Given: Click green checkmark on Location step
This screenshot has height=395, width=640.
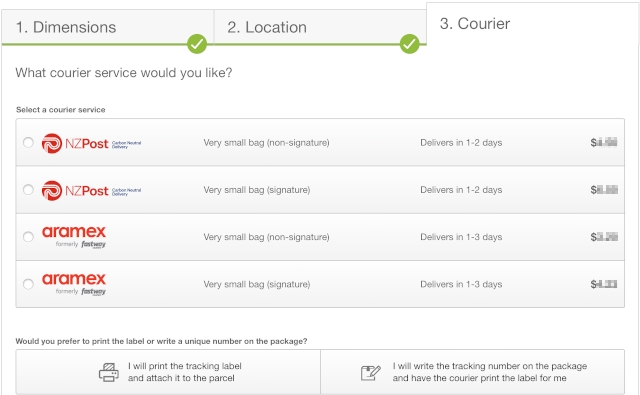Looking at the screenshot, I should (x=409, y=44).
